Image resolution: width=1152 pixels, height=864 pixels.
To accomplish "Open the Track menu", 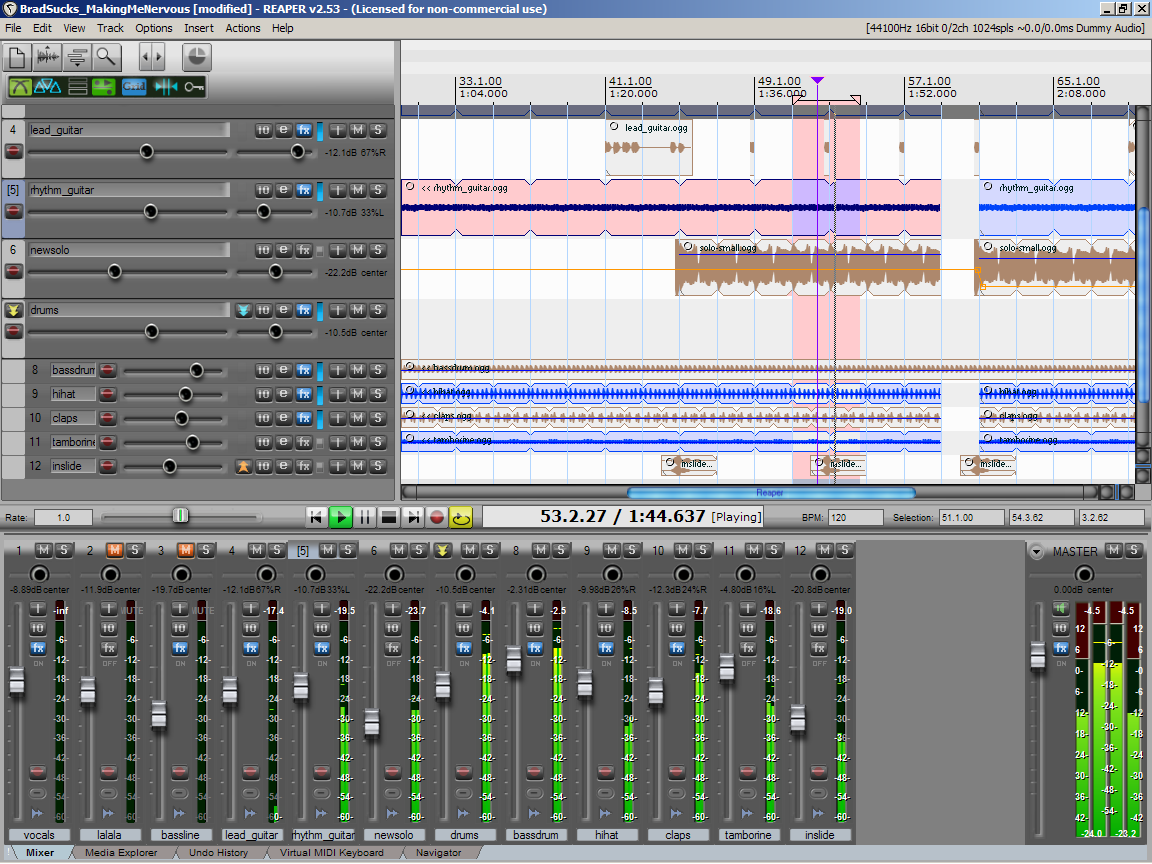I will (x=110, y=28).
